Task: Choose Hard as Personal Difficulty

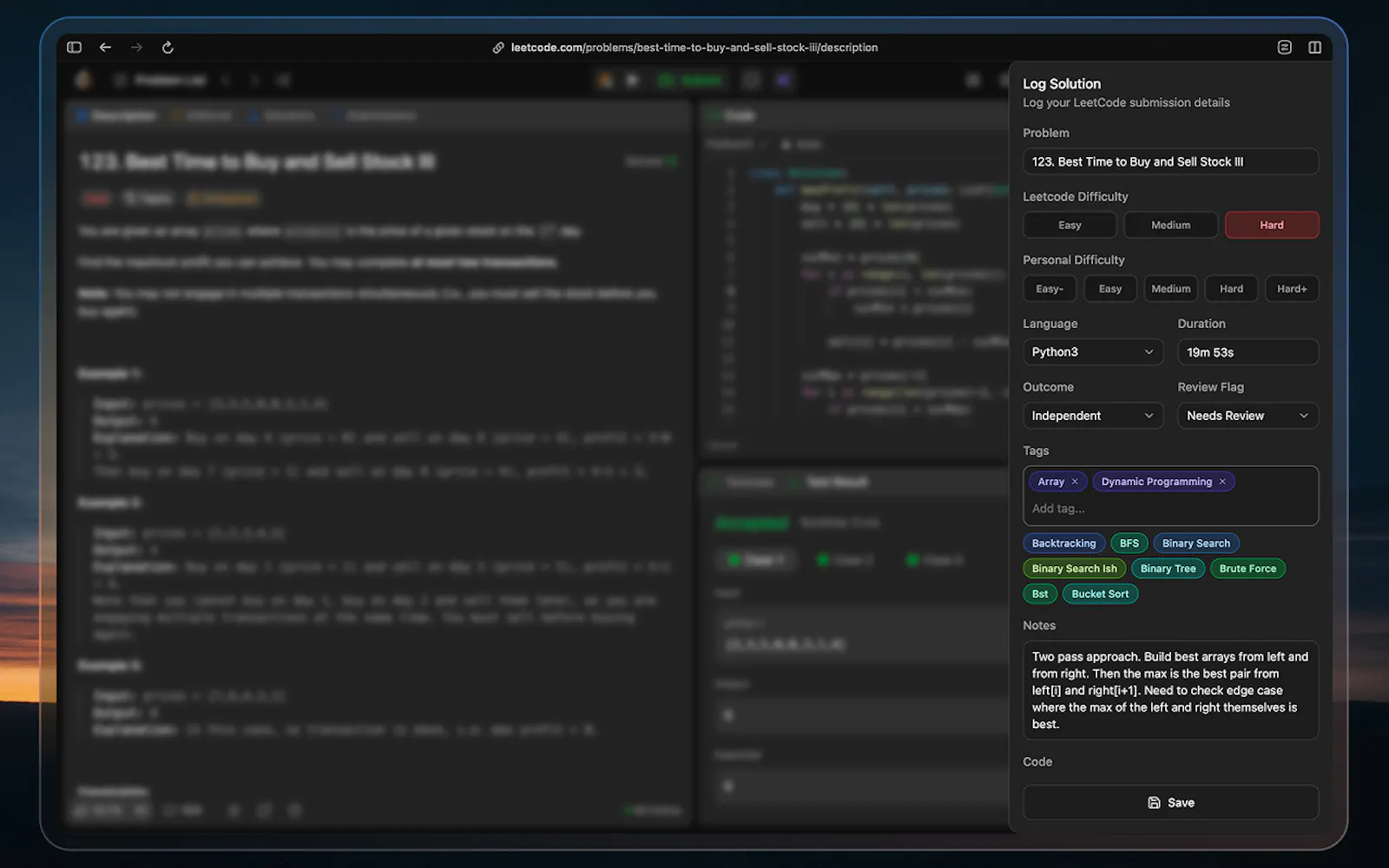Action: pos(1231,289)
